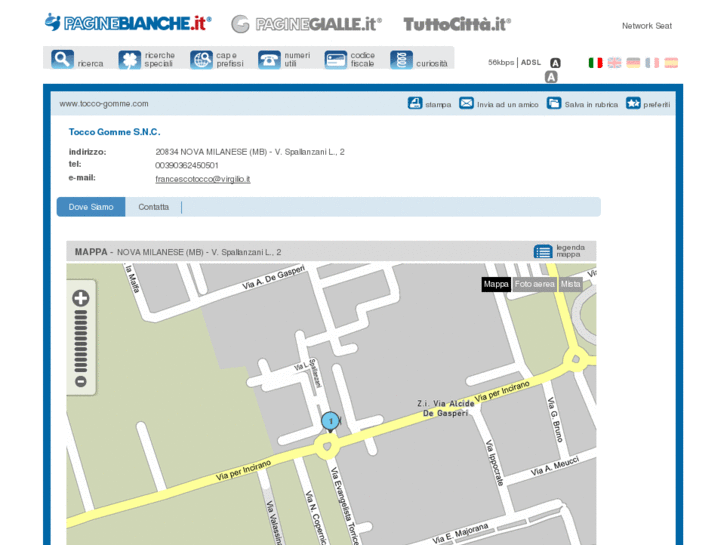Click the ricerca magnifier icon
The height and width of the screenshot is (545, 727).
(x=63, y=59)
